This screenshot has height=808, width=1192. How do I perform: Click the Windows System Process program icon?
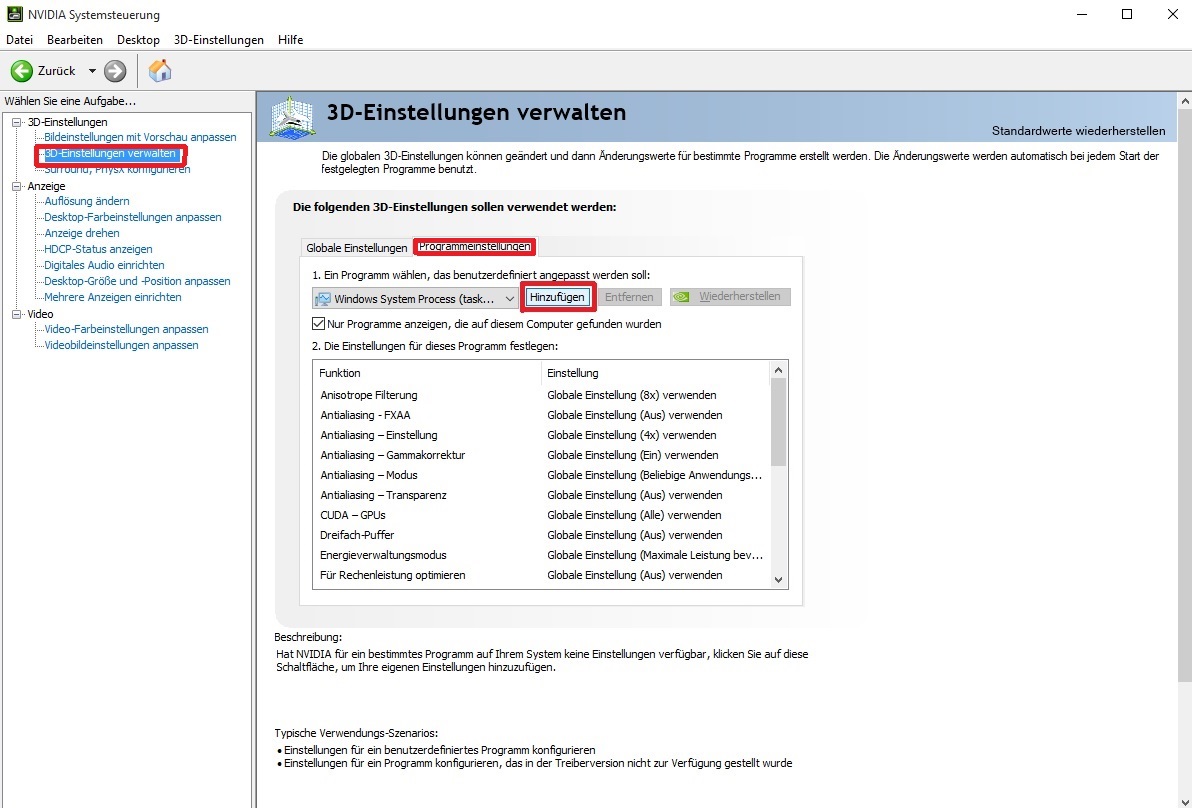click(x=322, y=299)
